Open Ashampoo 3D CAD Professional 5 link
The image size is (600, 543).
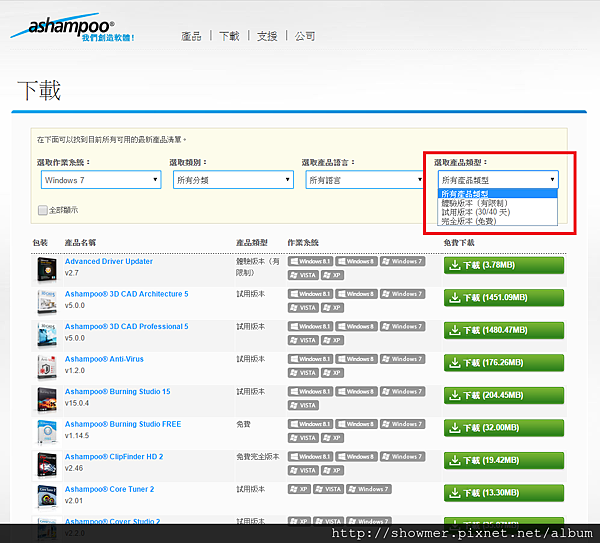[x=127, y=326]
